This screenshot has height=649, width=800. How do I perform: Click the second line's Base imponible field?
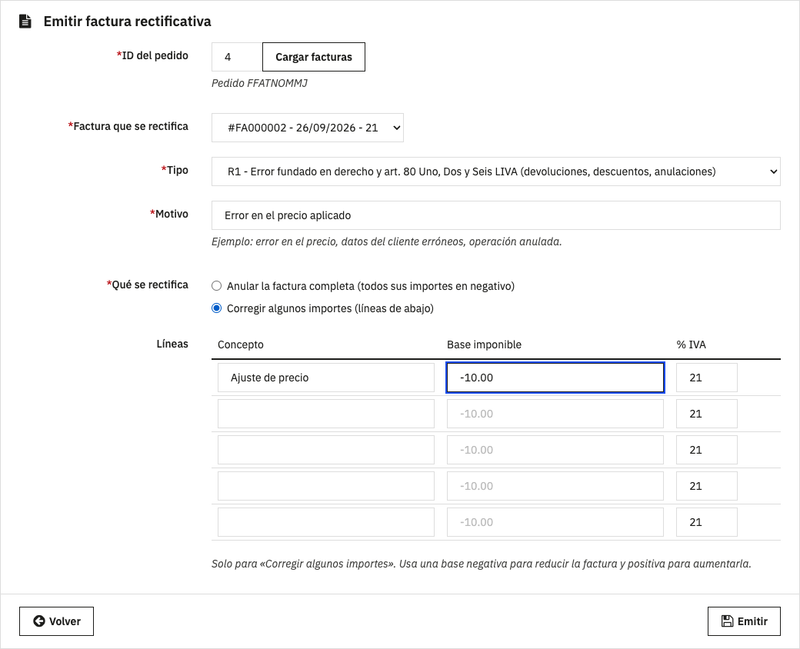click(555, 414)
